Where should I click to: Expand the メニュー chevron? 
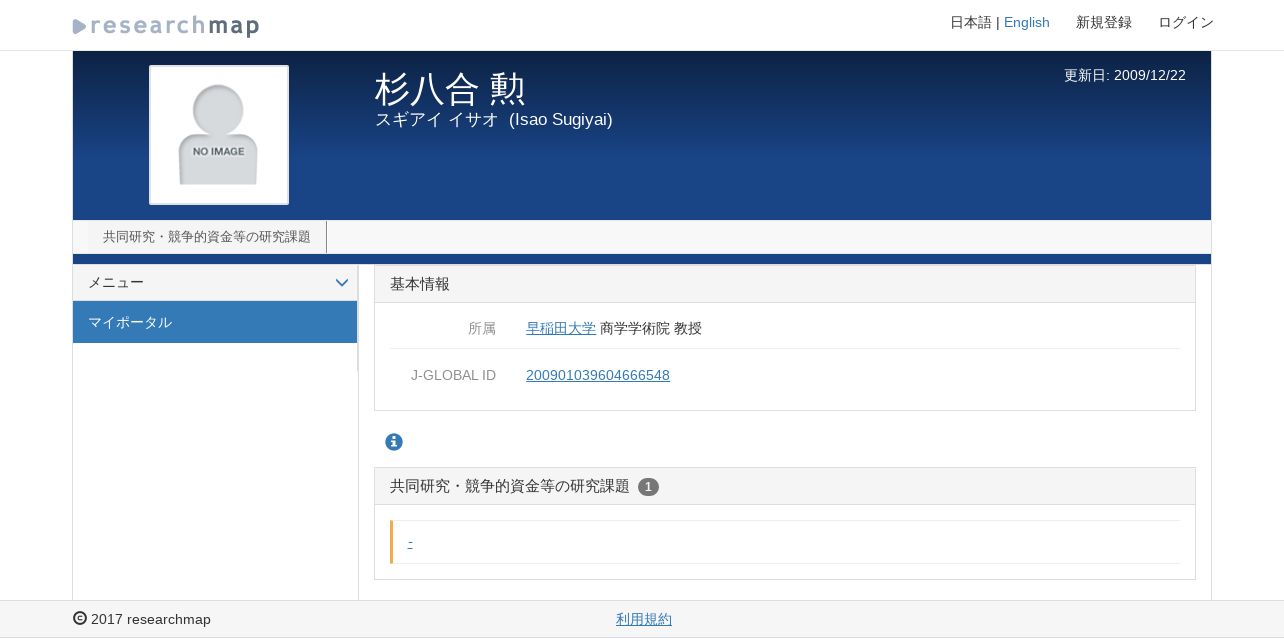342,283
